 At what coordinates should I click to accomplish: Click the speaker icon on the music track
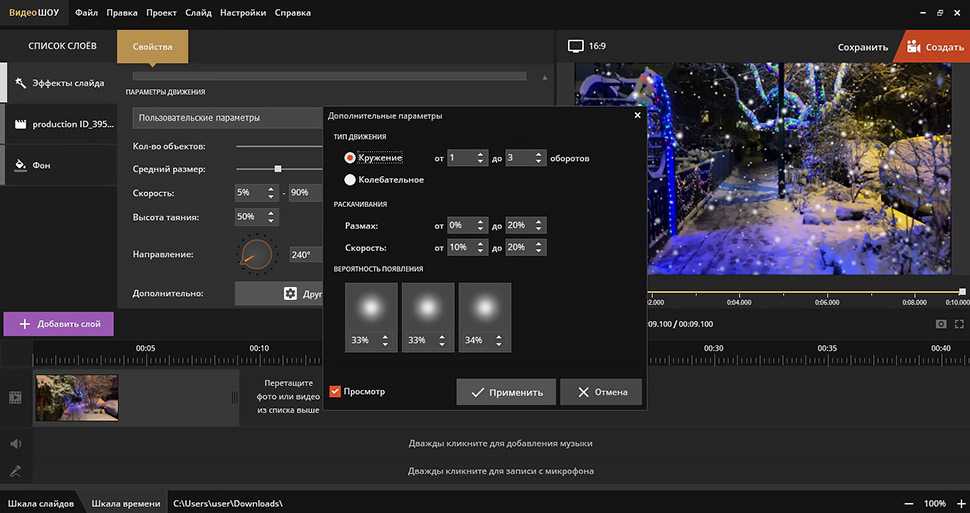point(16,443)
